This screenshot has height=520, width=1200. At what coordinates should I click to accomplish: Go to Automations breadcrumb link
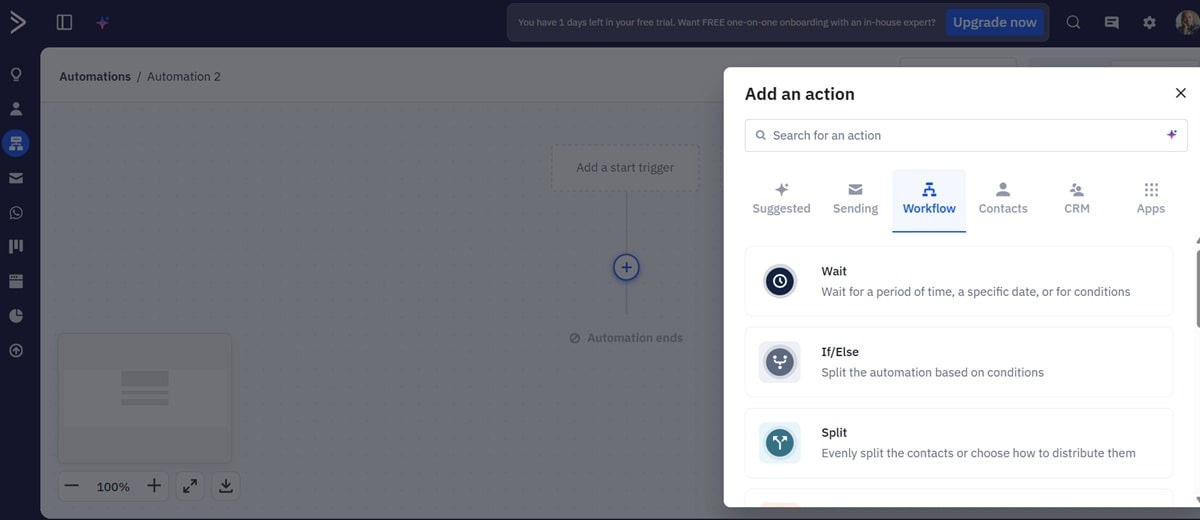point(95,76)
